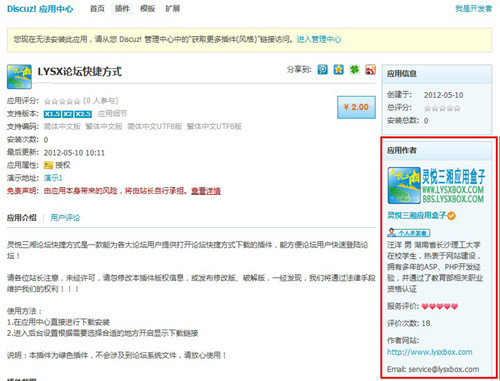500x381 pixels.
Task: Open http://www.lysxbox.com author website
Action: point(430,352)
